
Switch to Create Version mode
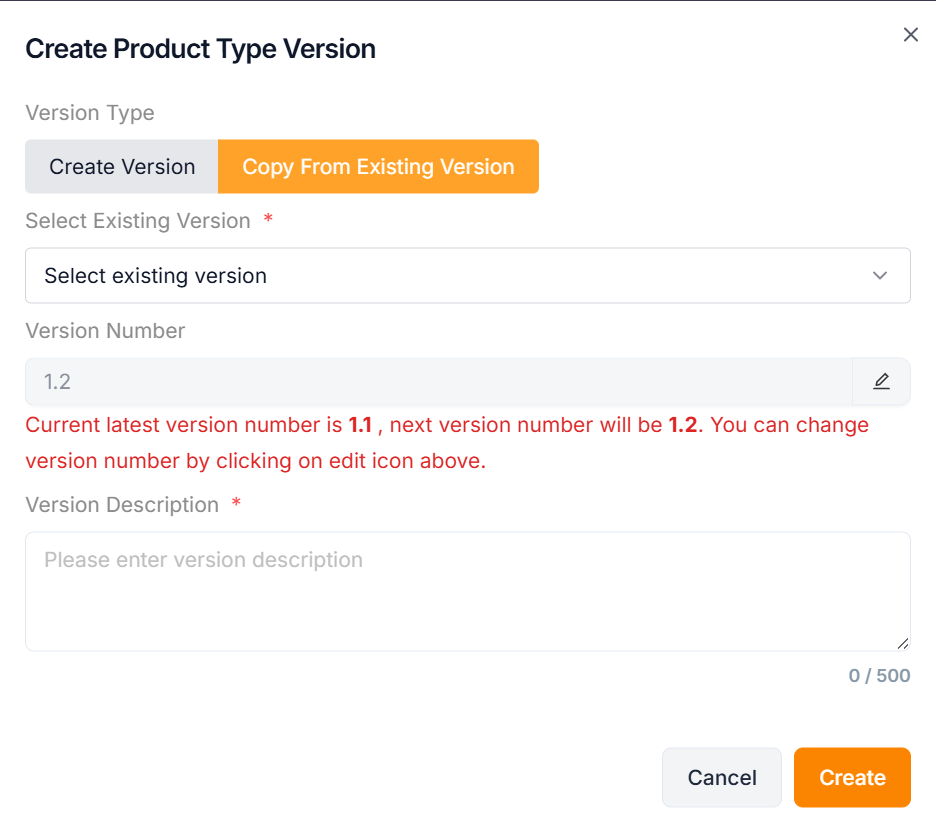tap(122, 167)
